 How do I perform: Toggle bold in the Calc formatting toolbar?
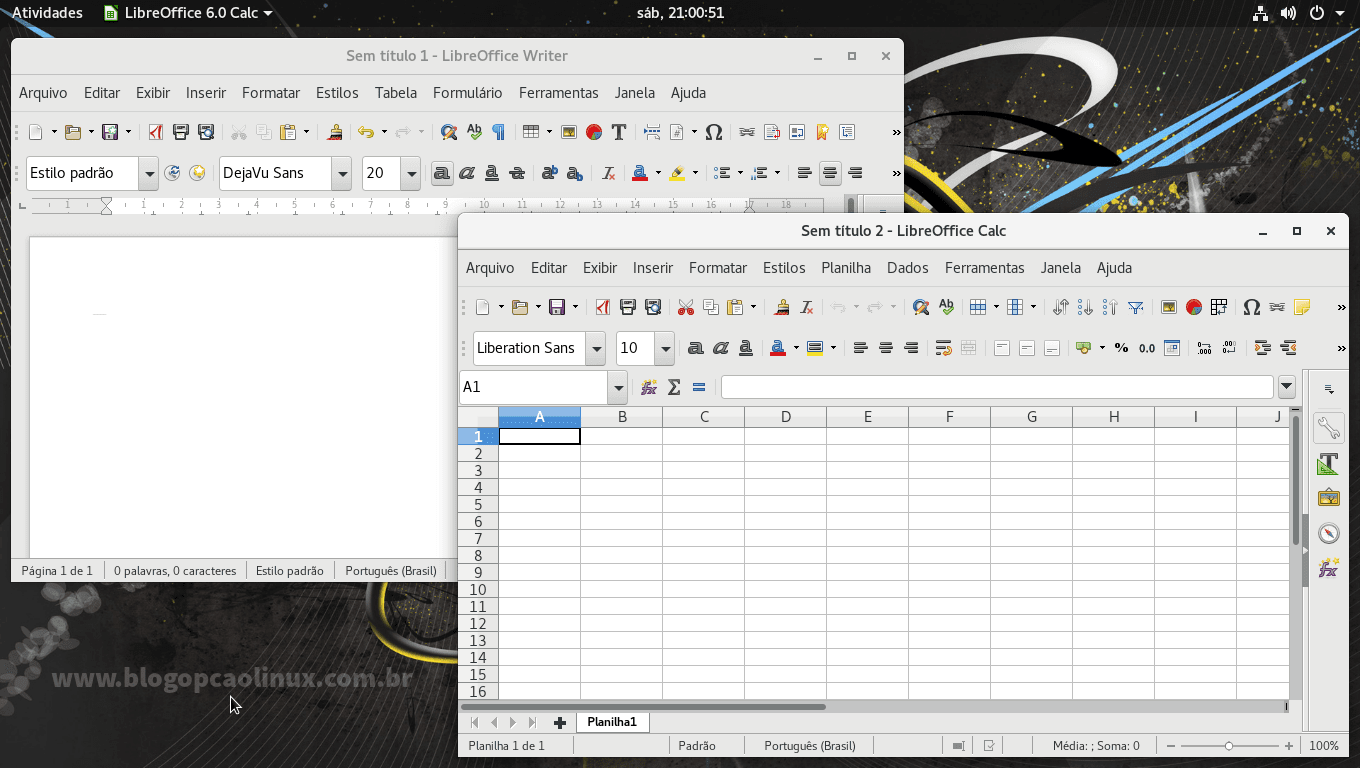click(696, 348)
